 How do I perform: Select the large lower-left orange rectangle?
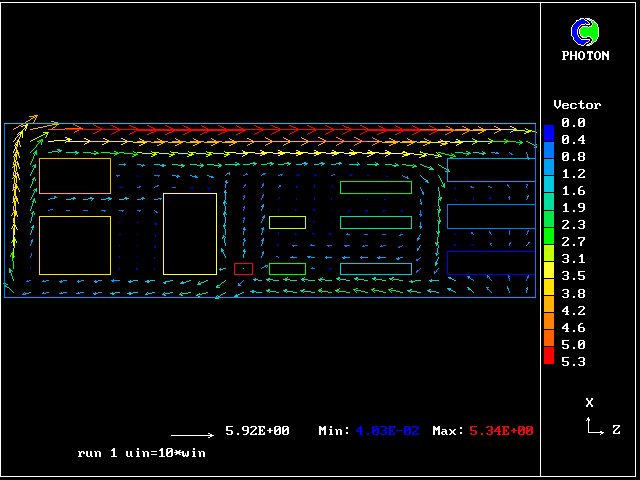tap(75, 245)
